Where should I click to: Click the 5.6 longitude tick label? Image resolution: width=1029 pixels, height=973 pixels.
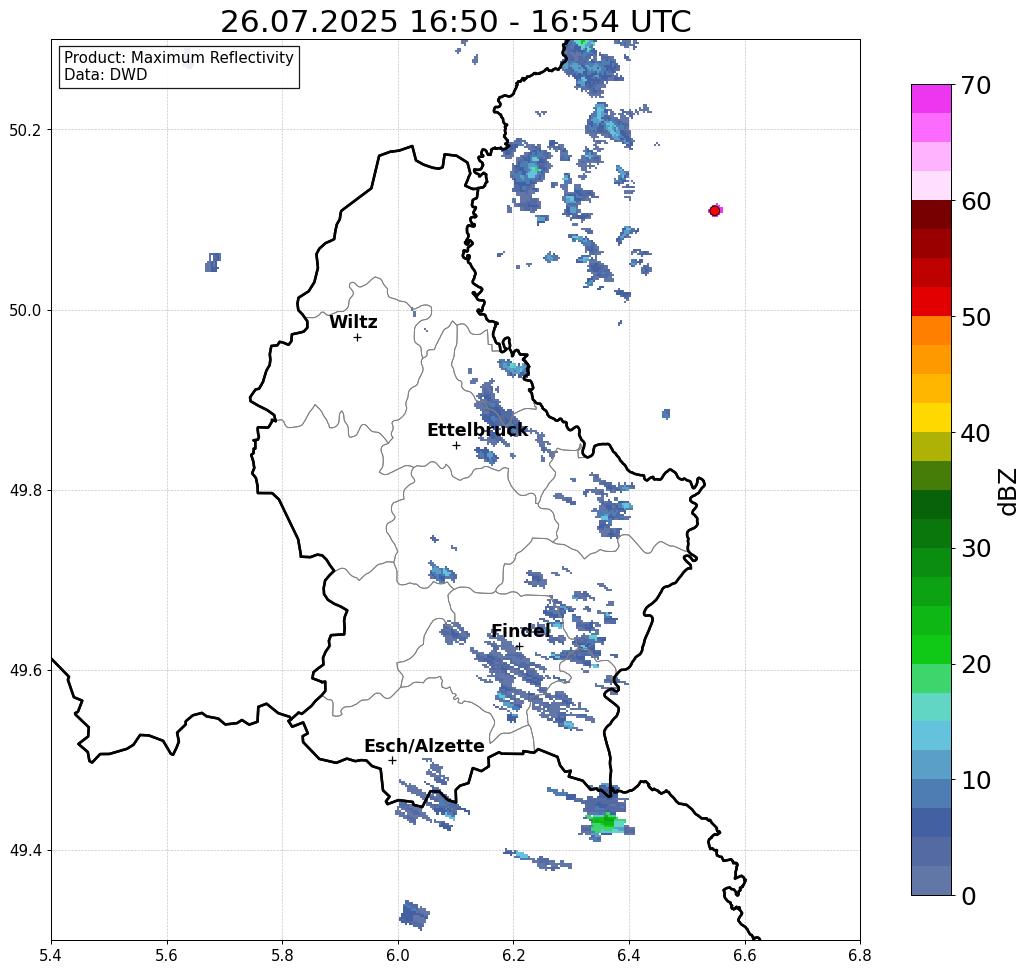167,955
